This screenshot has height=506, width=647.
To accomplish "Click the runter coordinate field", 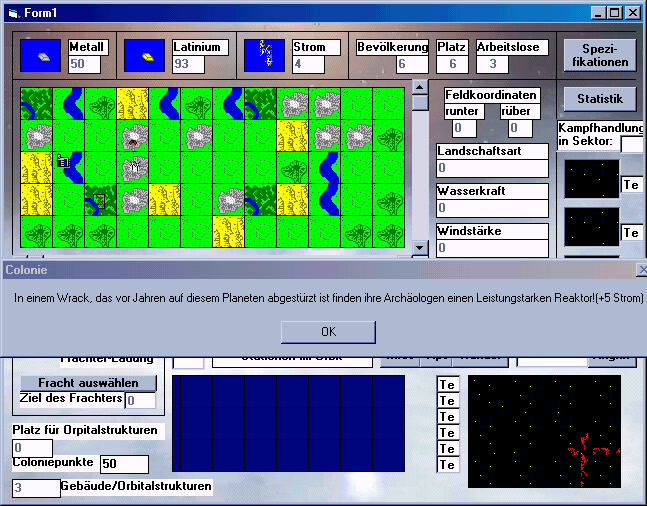I will (x=464, y=128).
